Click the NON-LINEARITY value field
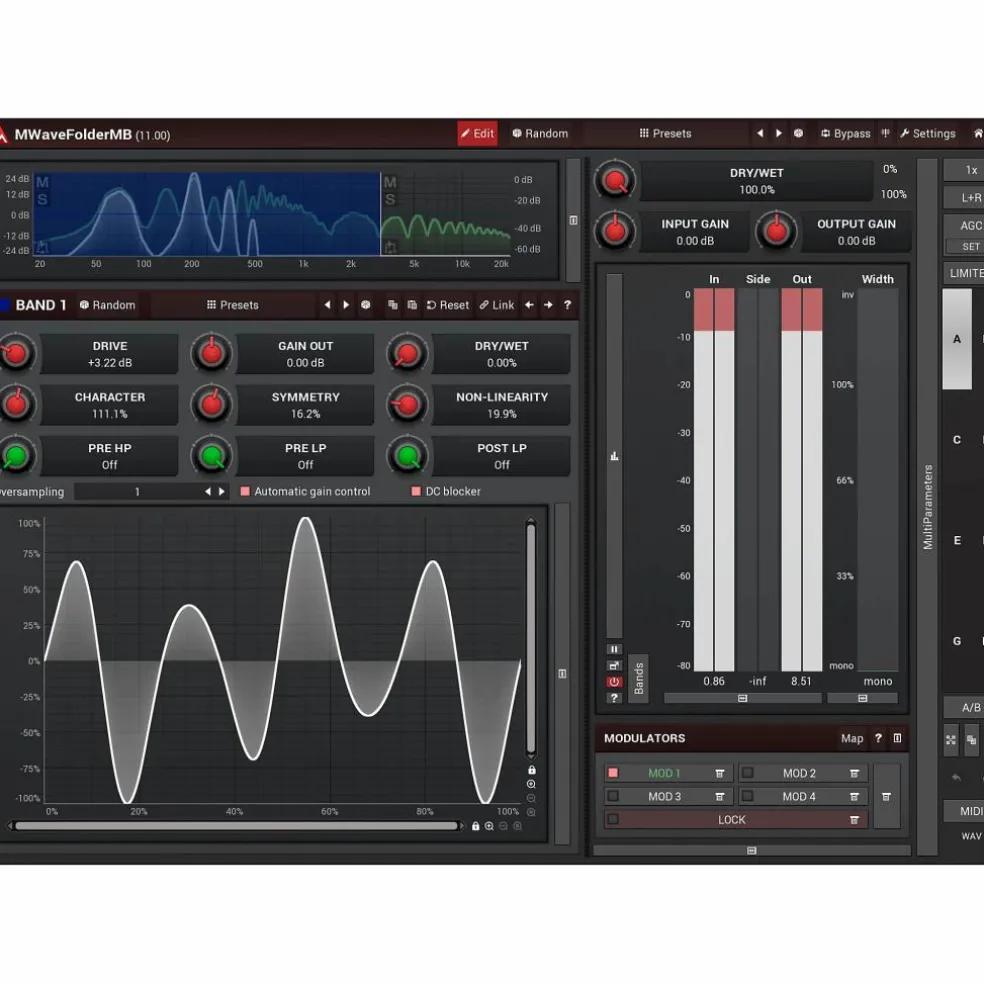 click(x=501, y=405)
